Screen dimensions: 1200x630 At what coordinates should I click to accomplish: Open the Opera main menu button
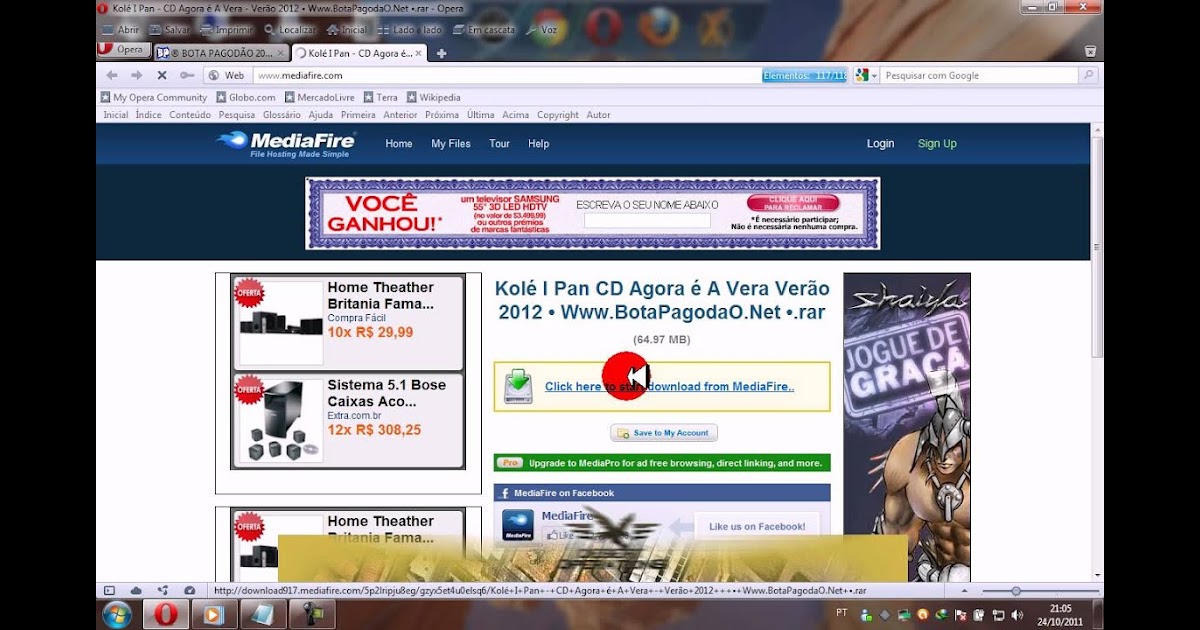click(x=123, y=49)
